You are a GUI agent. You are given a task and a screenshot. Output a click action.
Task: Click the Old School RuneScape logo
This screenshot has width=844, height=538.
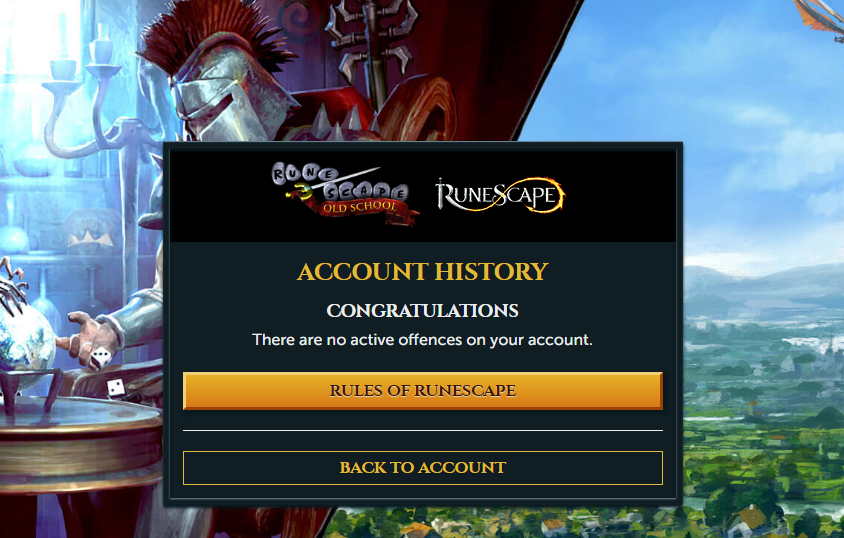tap(344, 194)
